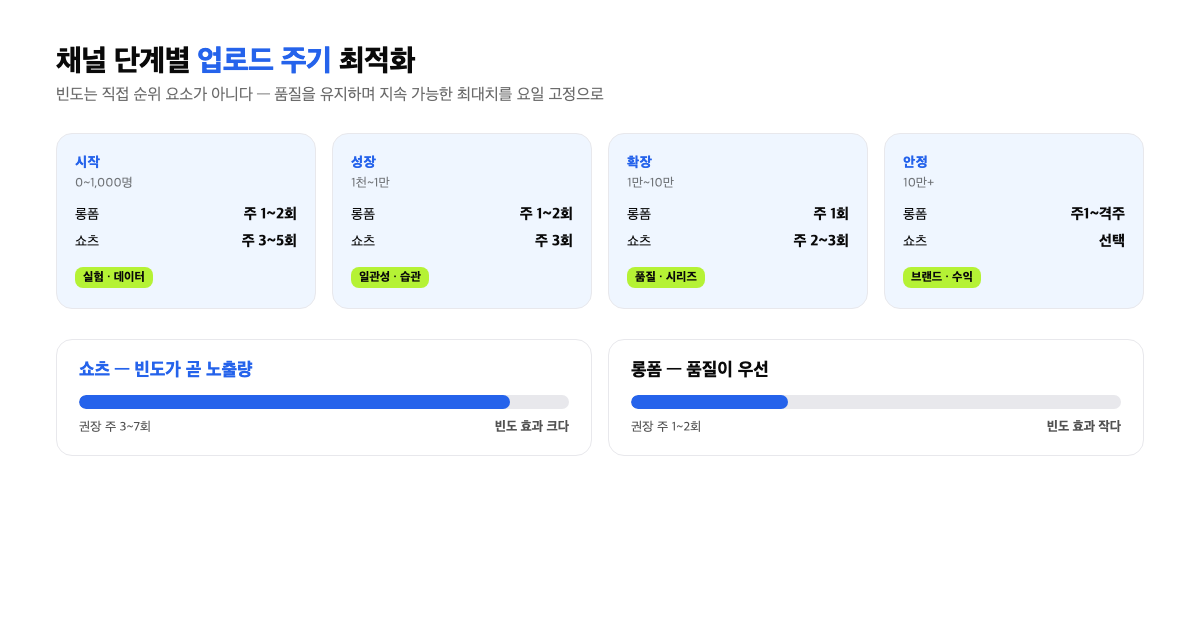The height and width of the screenshot is (640, 1200).
Task: Click the 빈도 효과 크다 label
Action: point(532,426)
